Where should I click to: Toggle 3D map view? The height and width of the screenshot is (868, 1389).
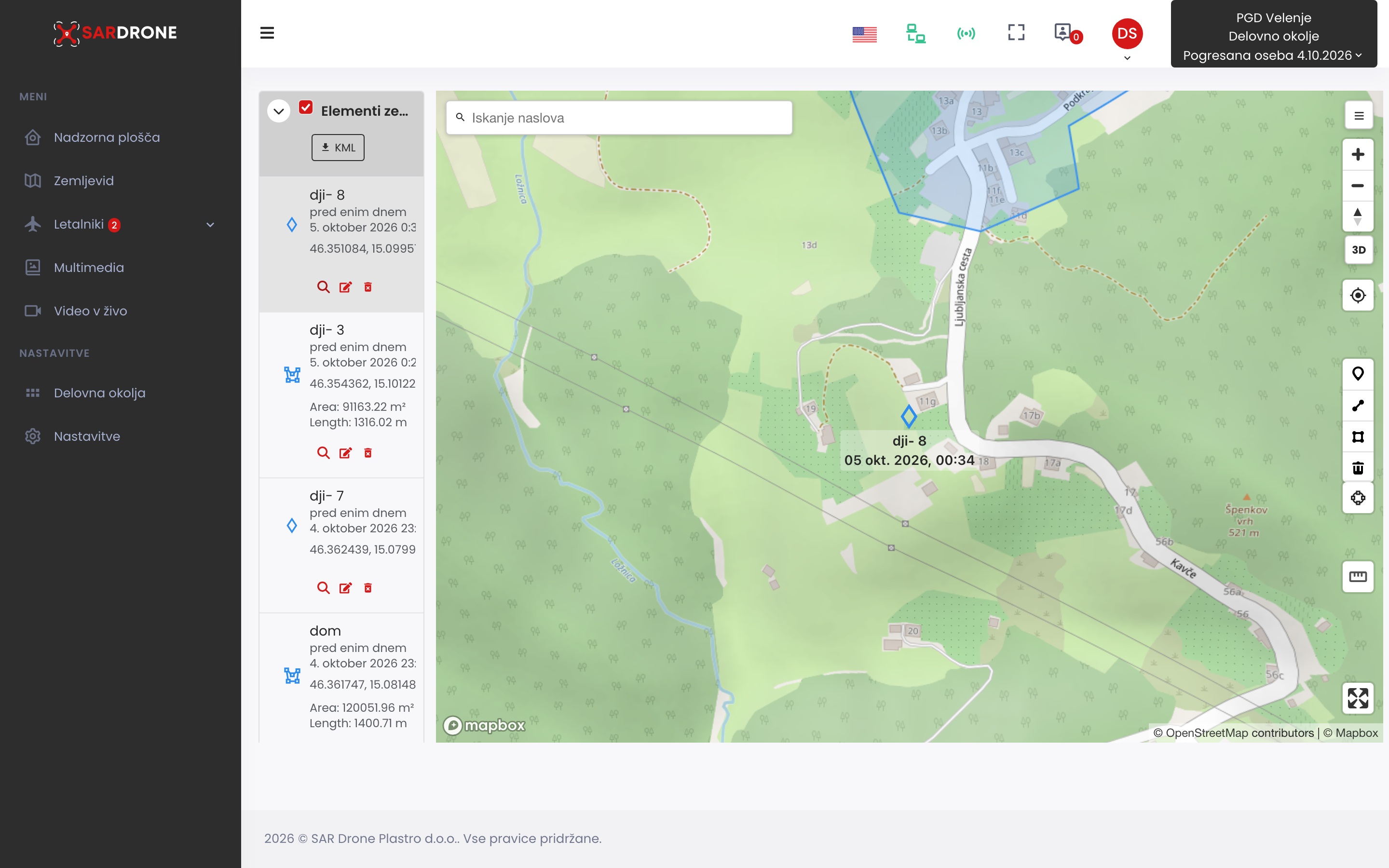click(x=1358, y=250)
